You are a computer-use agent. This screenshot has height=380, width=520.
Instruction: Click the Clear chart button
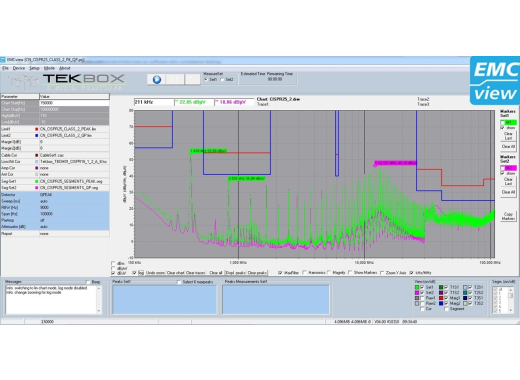175,273
